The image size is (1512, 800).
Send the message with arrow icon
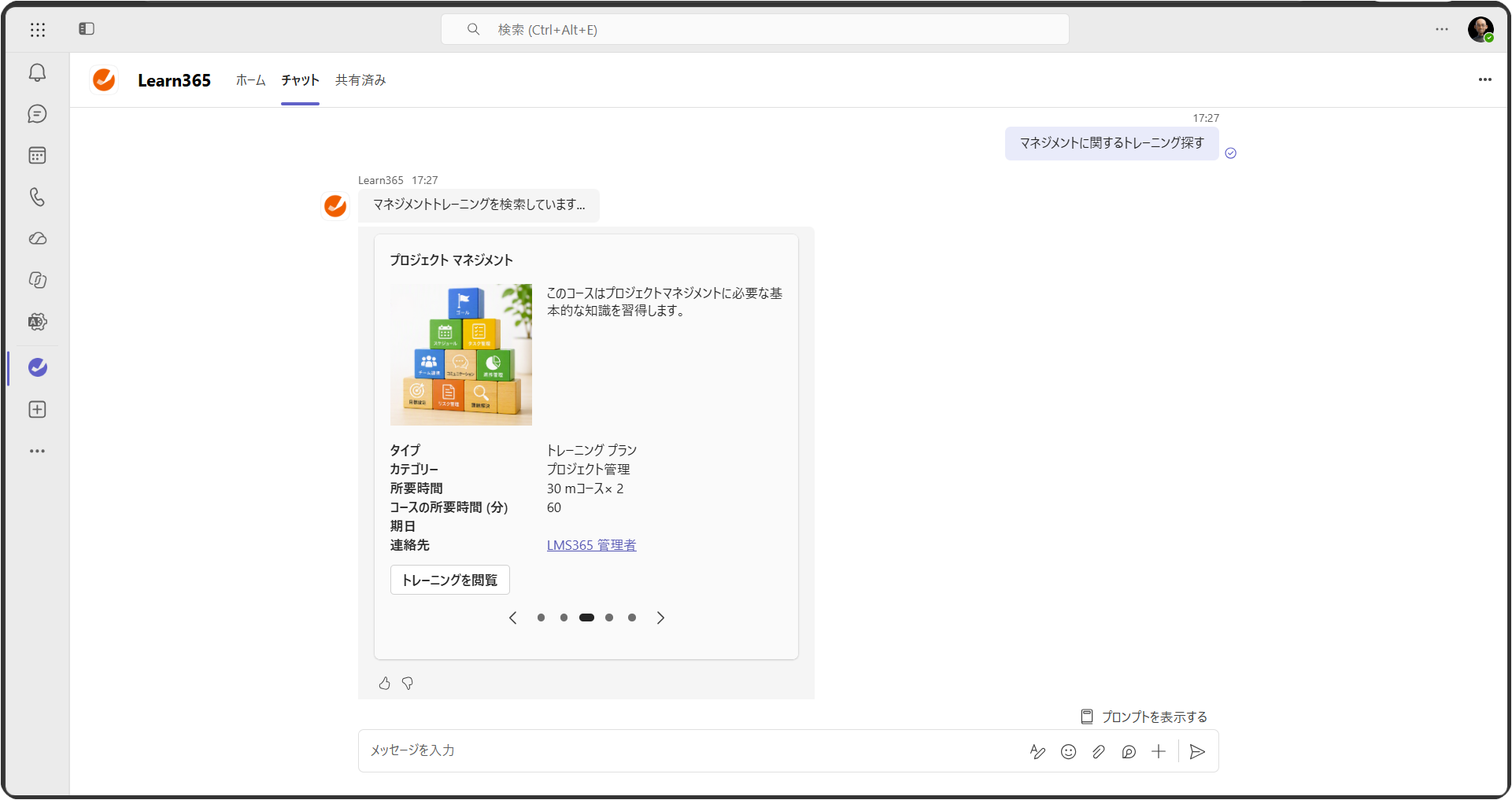[1197, 752]
